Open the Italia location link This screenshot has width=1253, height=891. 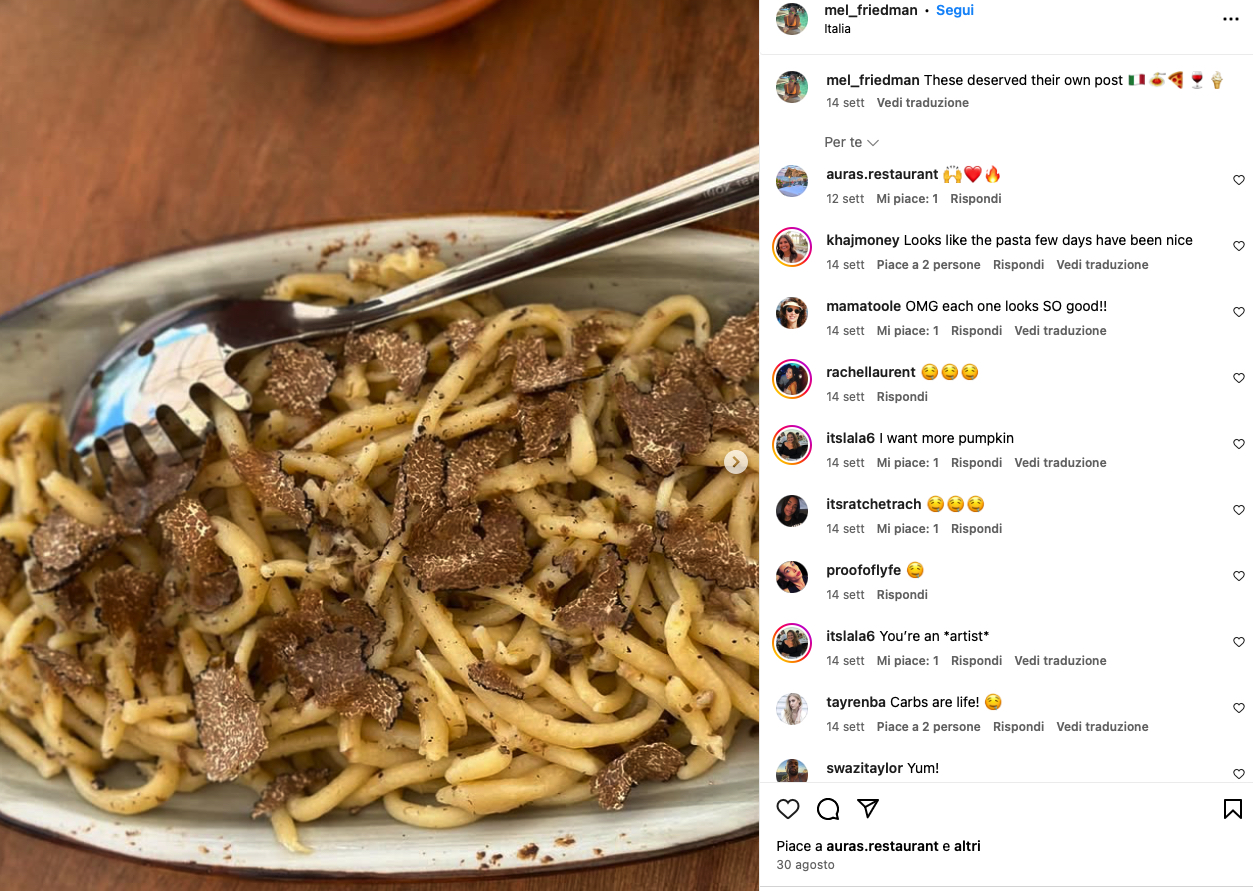[x=838, y=29]
